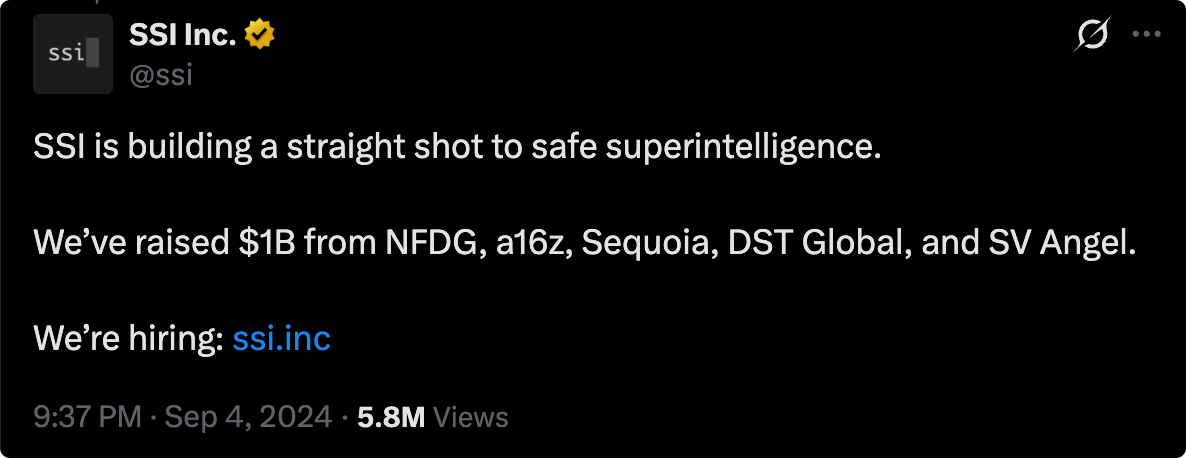This screenshot has width=1186, height=458.
Task: Open the 5.8M view count
Action: 391,416
